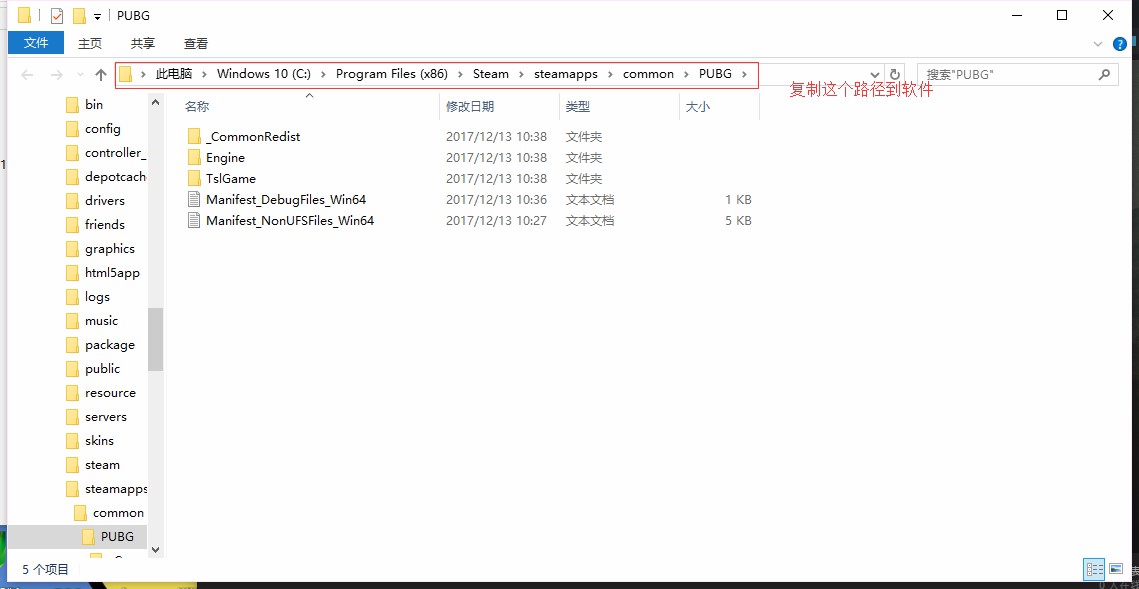Switch to Large Icons view in status bar
This screenshot has width=1139, height=589.
pos(1115,569)
